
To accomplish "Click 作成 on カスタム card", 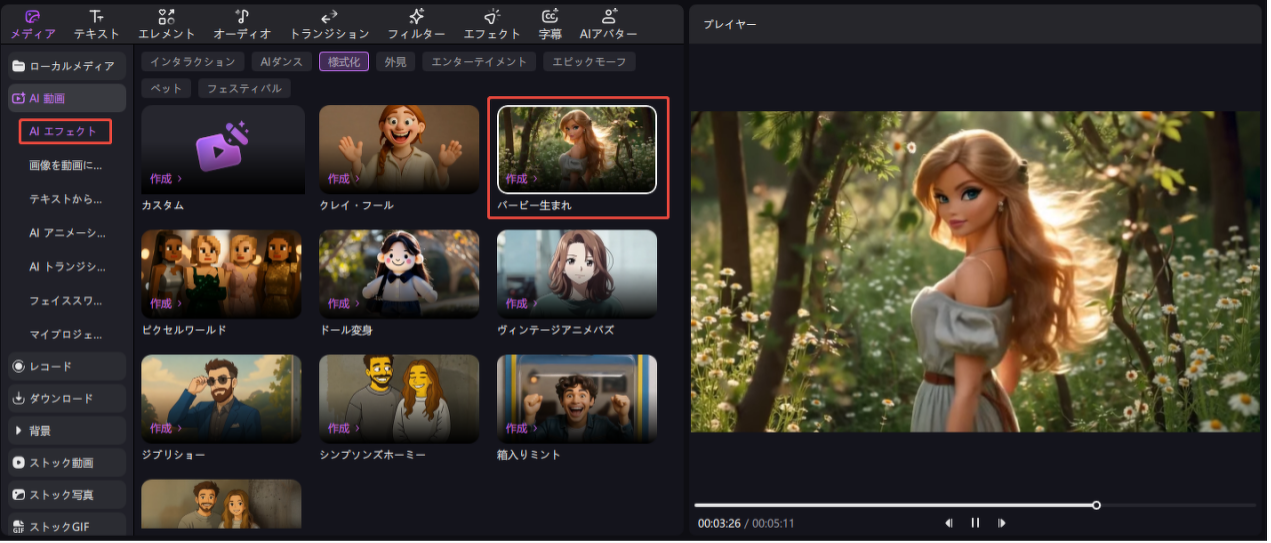I will pyautogui.click(x=166, y=179).
